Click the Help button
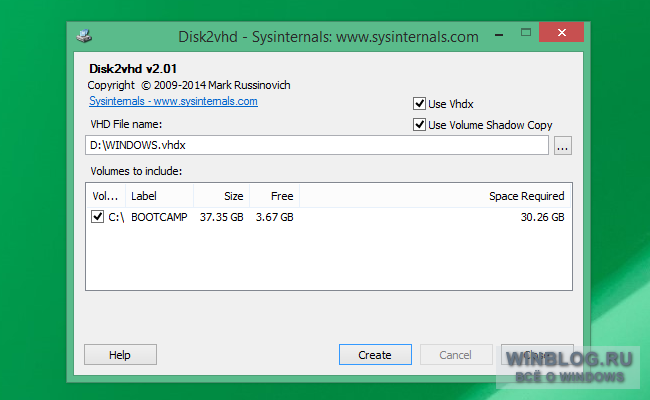 click(x=120, y=355)
